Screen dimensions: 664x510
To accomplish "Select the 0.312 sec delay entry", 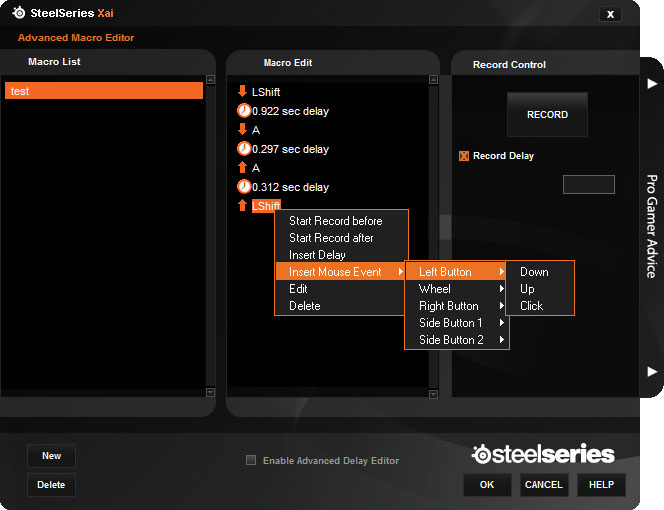I will pos(290,187).
